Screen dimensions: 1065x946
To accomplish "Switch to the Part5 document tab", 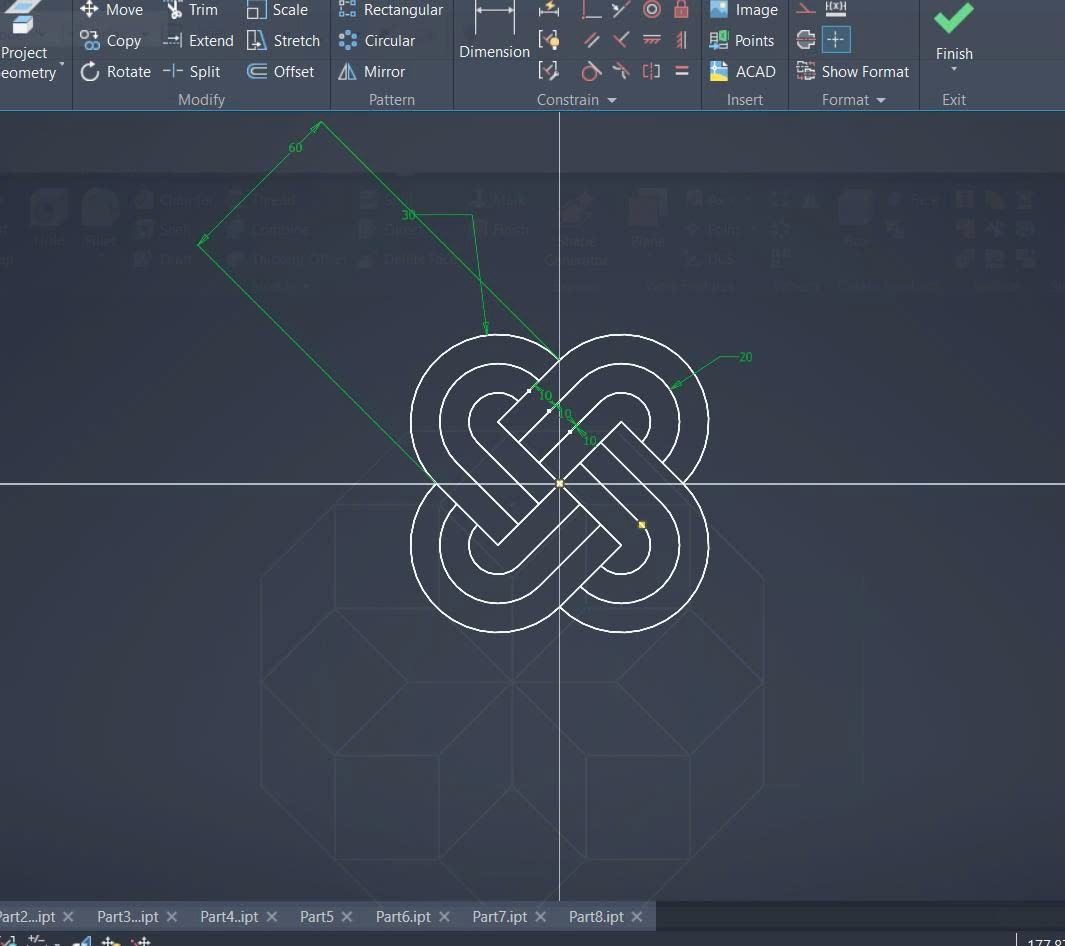I will [x=316, y=916].
